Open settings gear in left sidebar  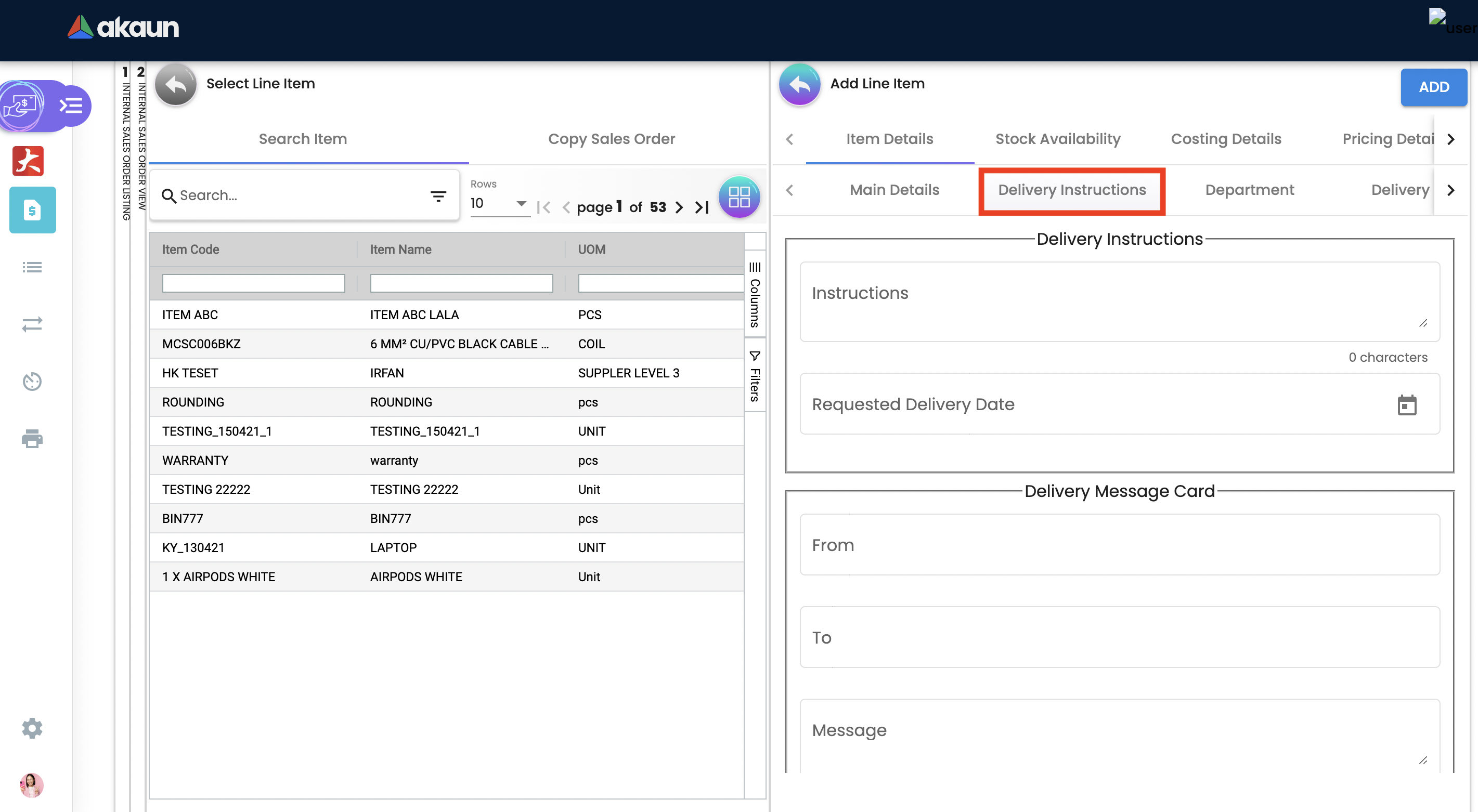point(32,728)
